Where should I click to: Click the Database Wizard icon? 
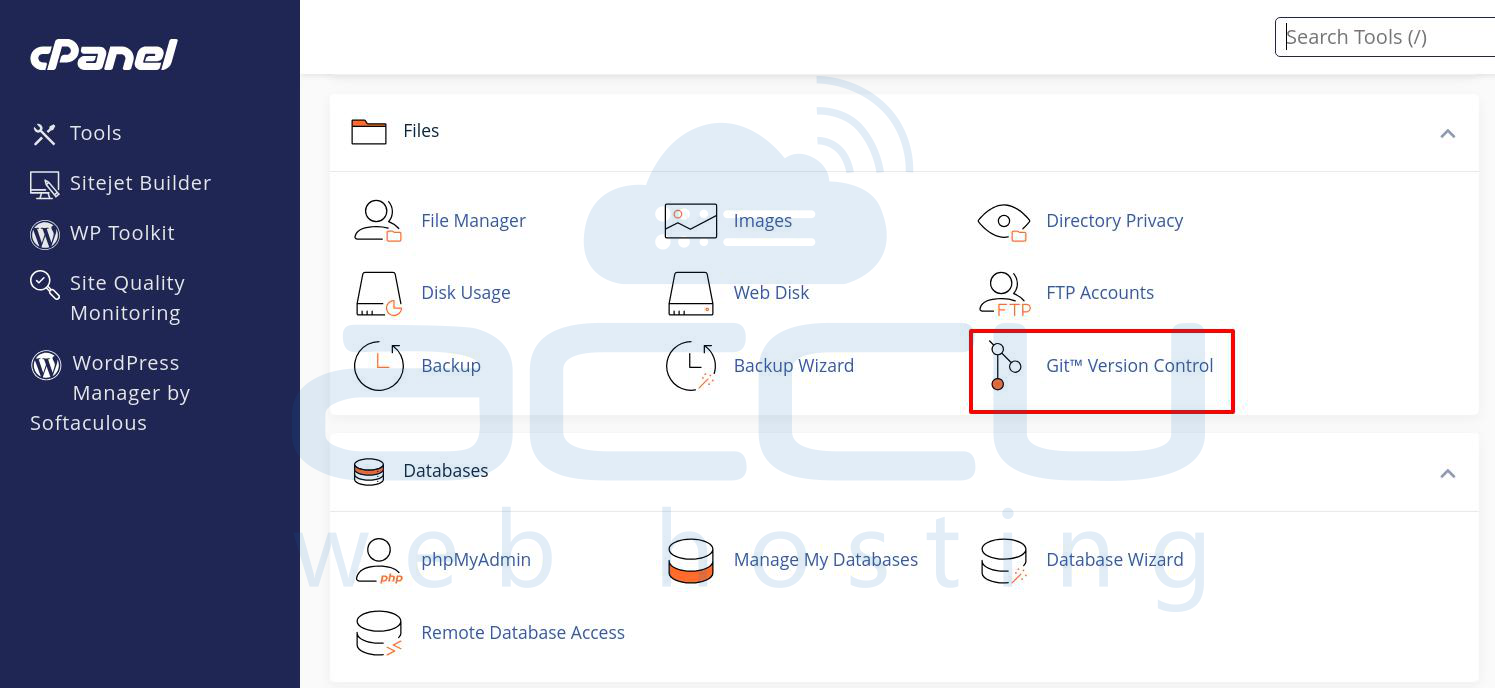click(1004, 561)
